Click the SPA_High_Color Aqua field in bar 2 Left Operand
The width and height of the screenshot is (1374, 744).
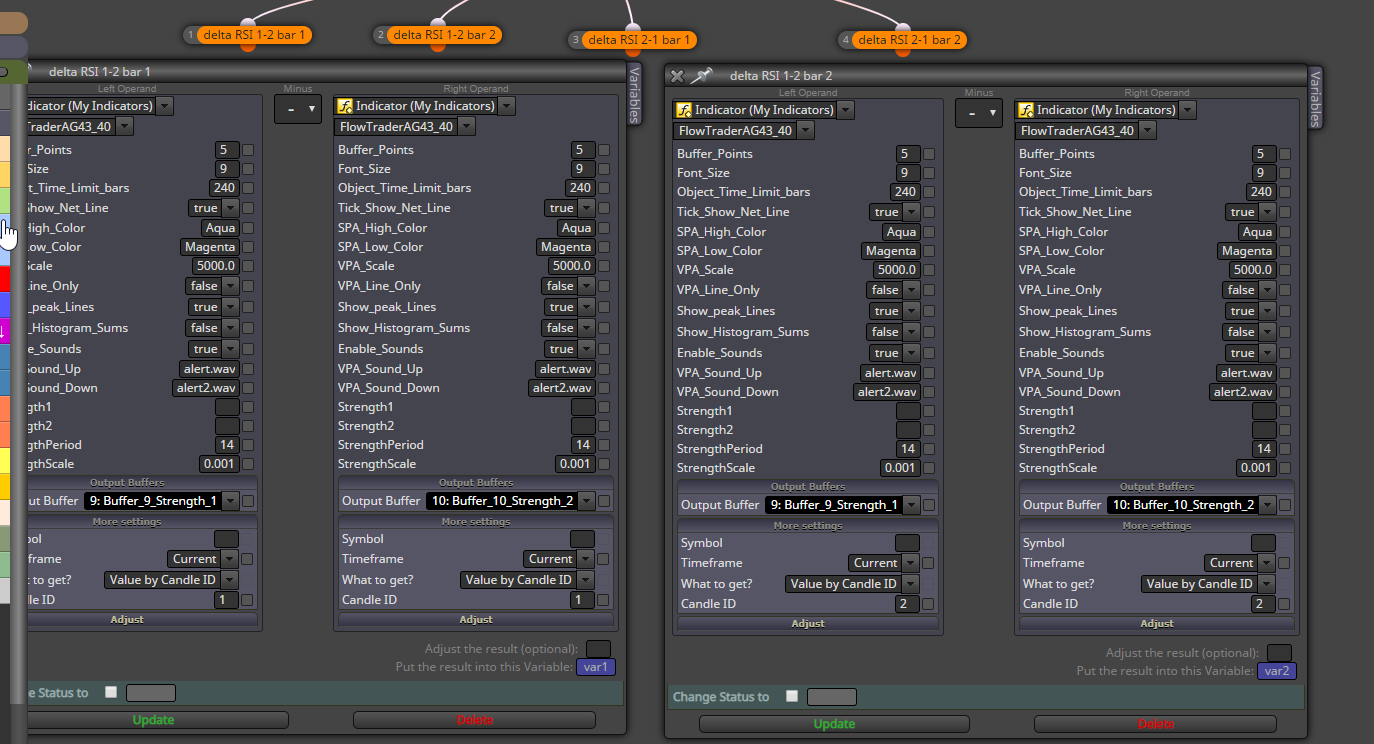pos(901,232)
